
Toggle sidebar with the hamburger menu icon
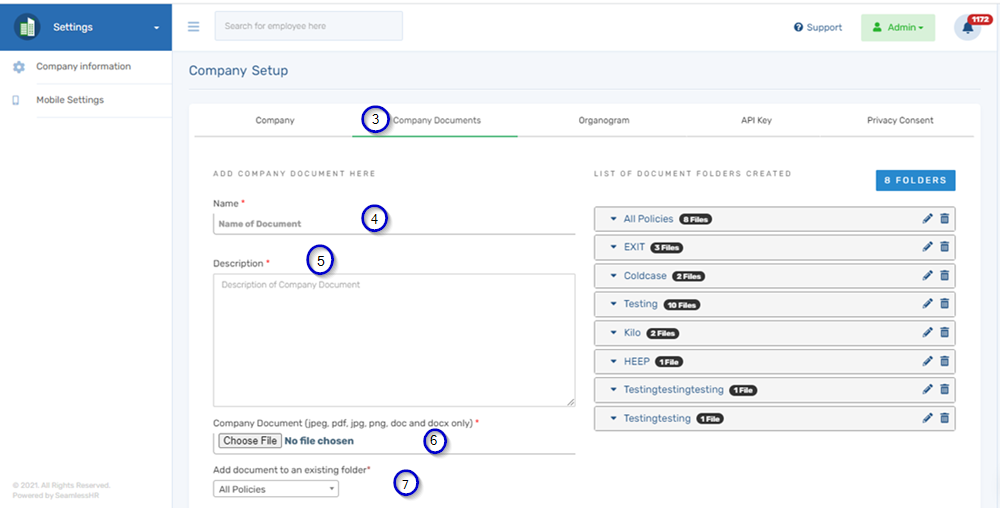click(x=193, y=27)
